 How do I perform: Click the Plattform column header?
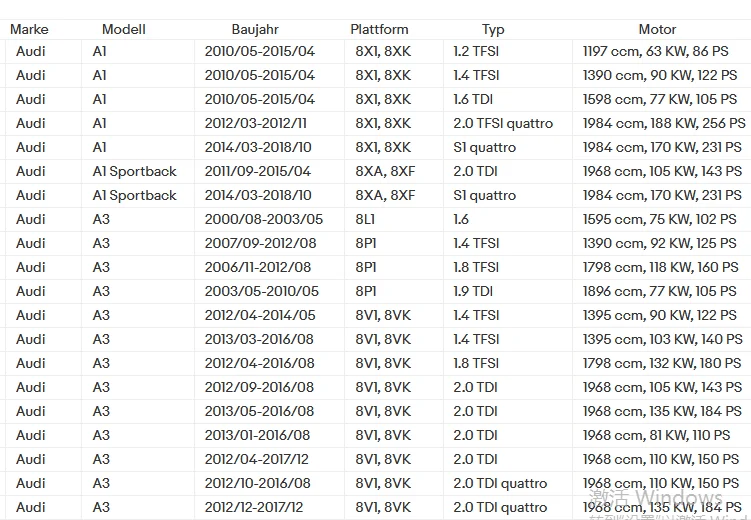tap(379, 29)
